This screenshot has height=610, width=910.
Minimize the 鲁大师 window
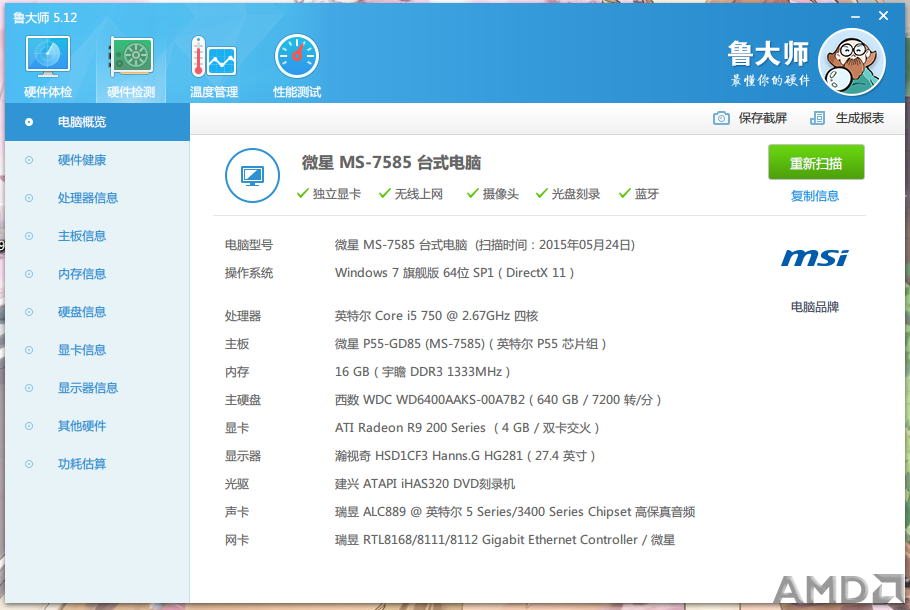pyautogui.click(x=855, y=17)
